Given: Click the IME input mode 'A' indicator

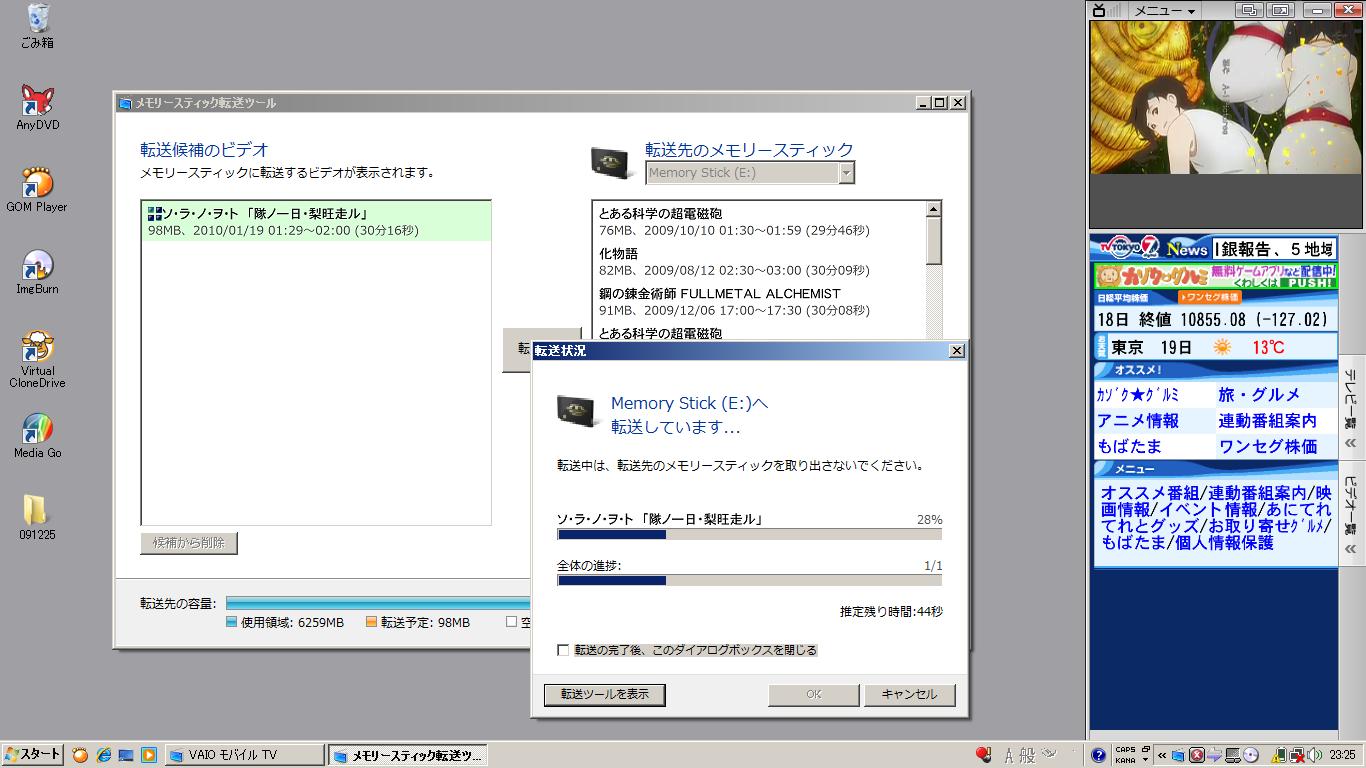Looking at the screenshot, I should click(1009, 755).
